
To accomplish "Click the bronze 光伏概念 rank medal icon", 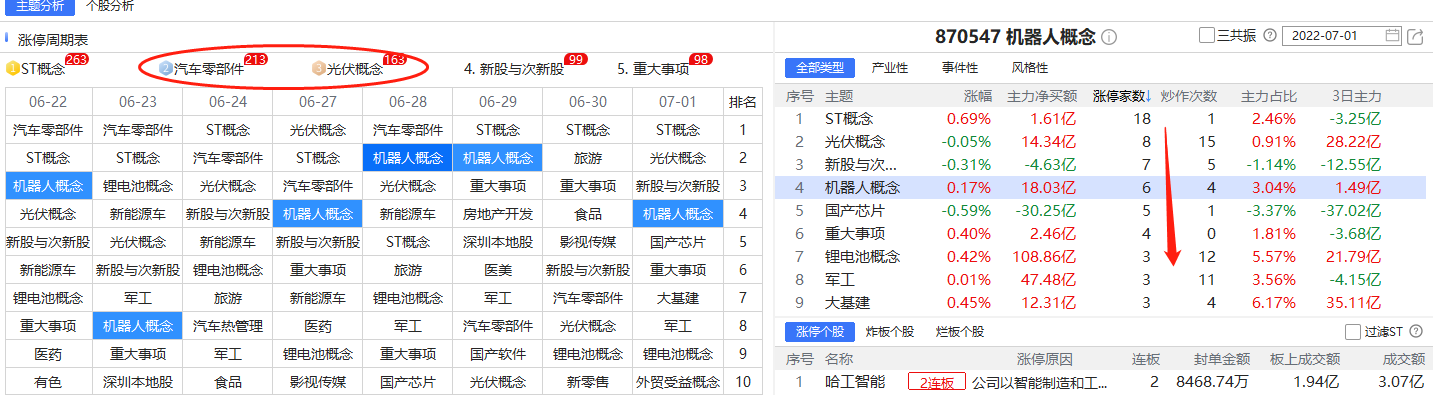I will (319, 69).
